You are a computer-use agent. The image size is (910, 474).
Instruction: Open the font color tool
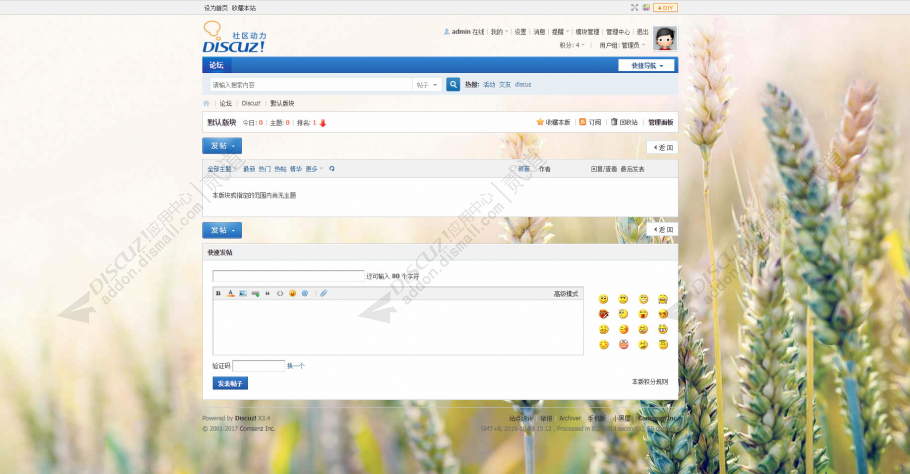click(230, 294)
